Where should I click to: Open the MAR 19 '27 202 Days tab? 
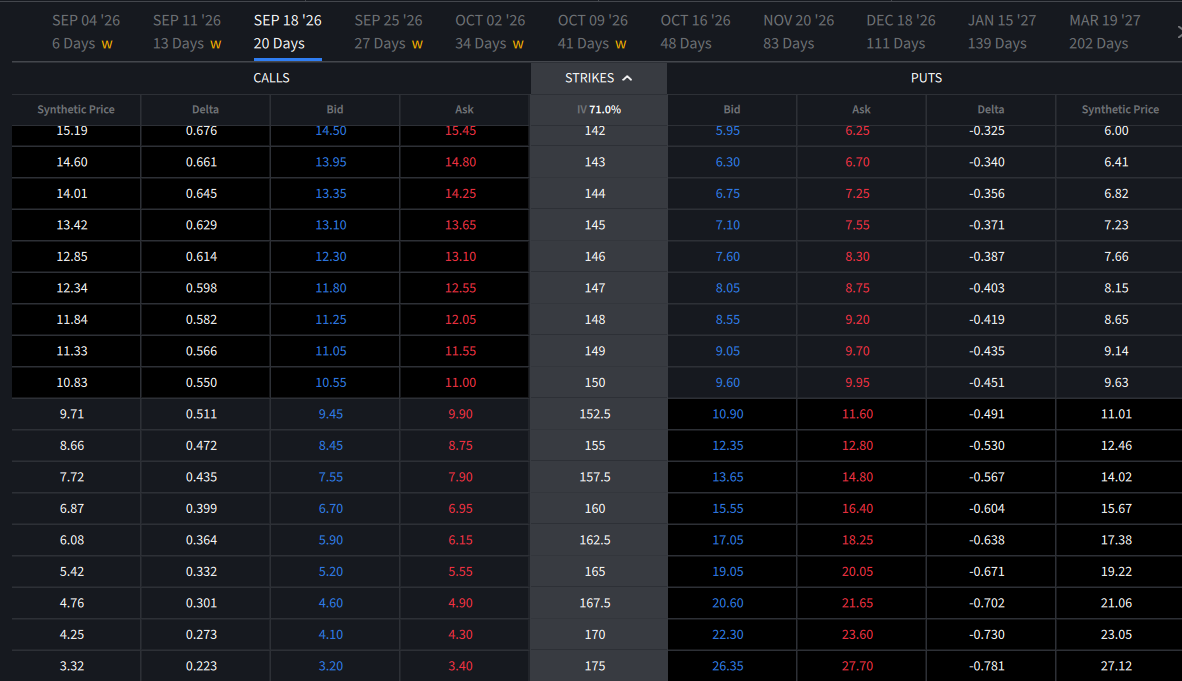(x=1104, y=32)
